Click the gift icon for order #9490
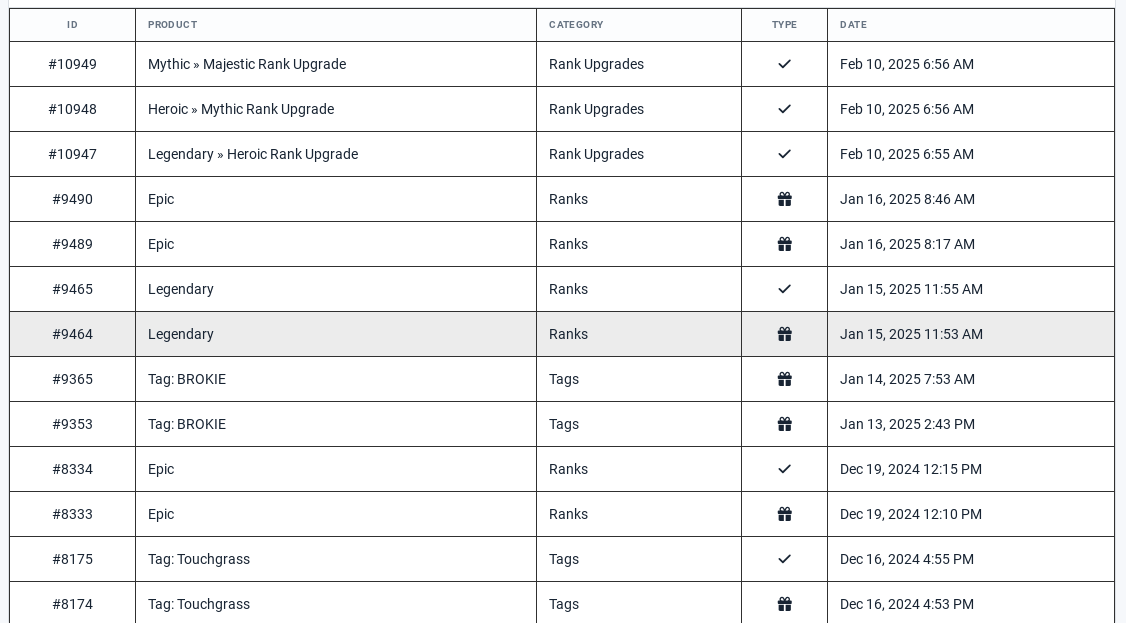 point(784,200)
